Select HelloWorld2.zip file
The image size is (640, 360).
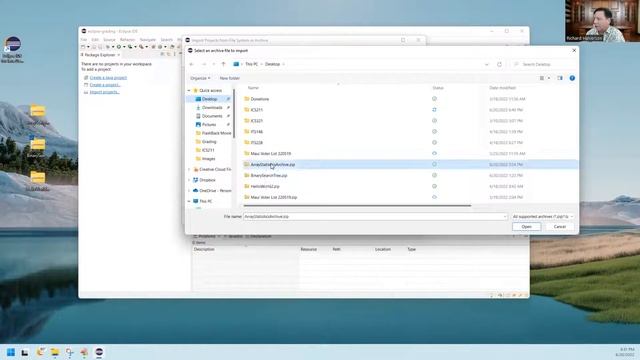(265, 186)
